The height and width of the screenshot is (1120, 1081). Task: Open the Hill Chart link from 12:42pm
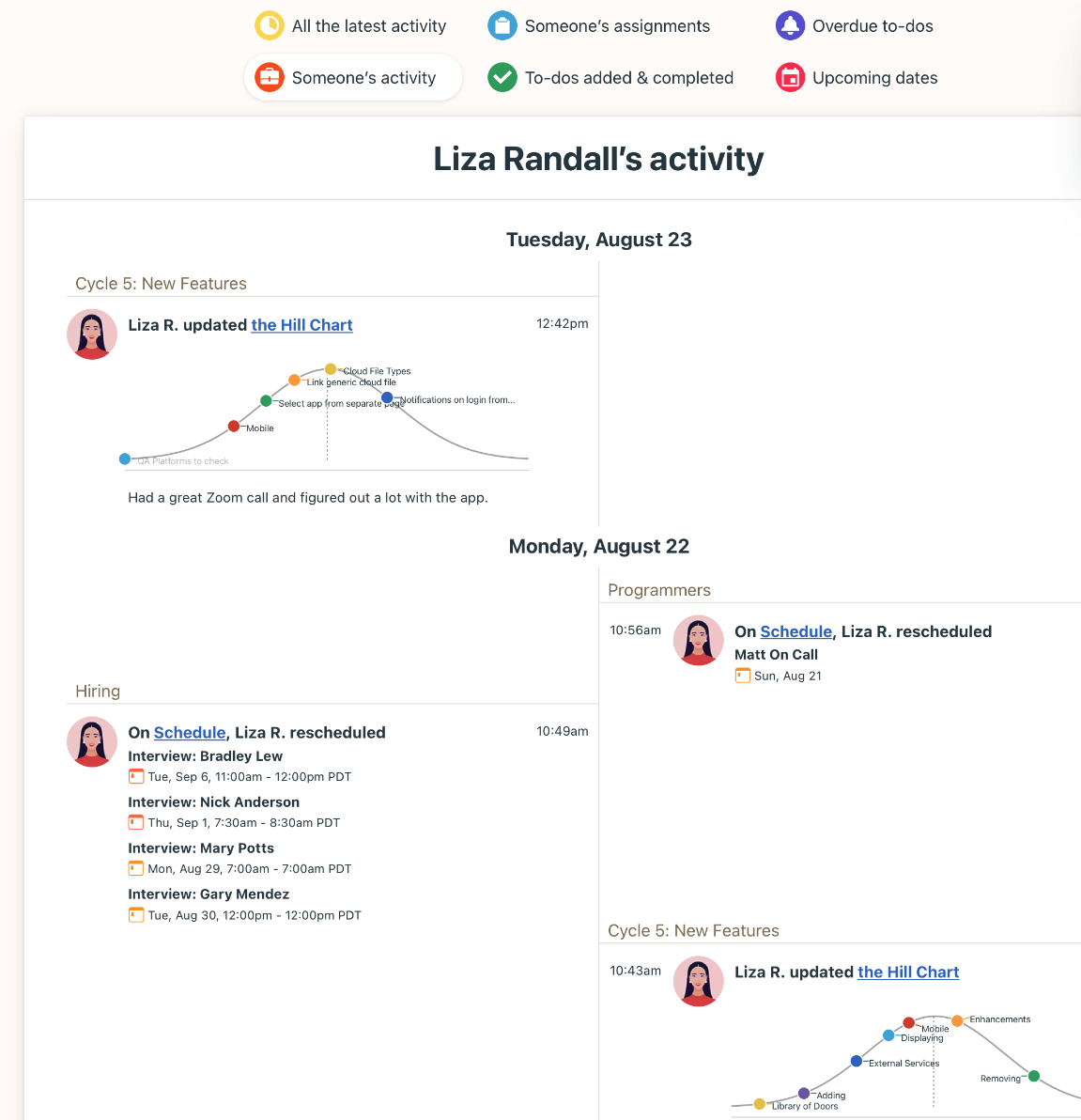[x=302, y=325]
